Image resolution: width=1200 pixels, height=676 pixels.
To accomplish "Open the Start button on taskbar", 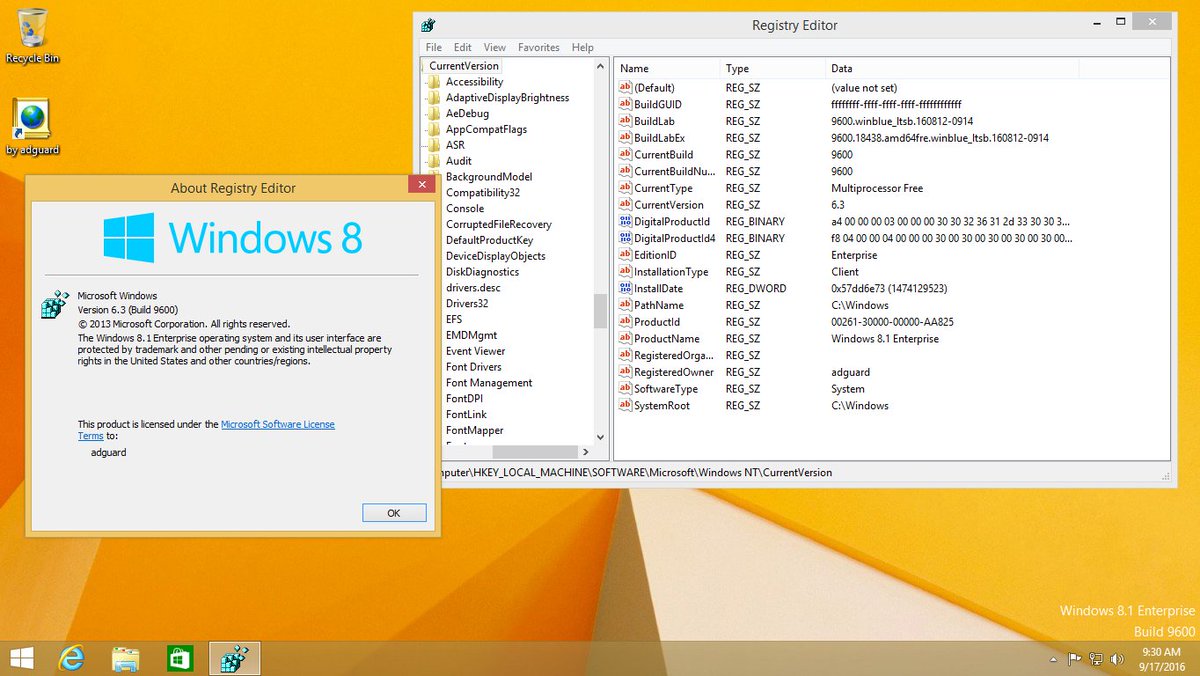I will pyautogui.click(x=21, y=658).
